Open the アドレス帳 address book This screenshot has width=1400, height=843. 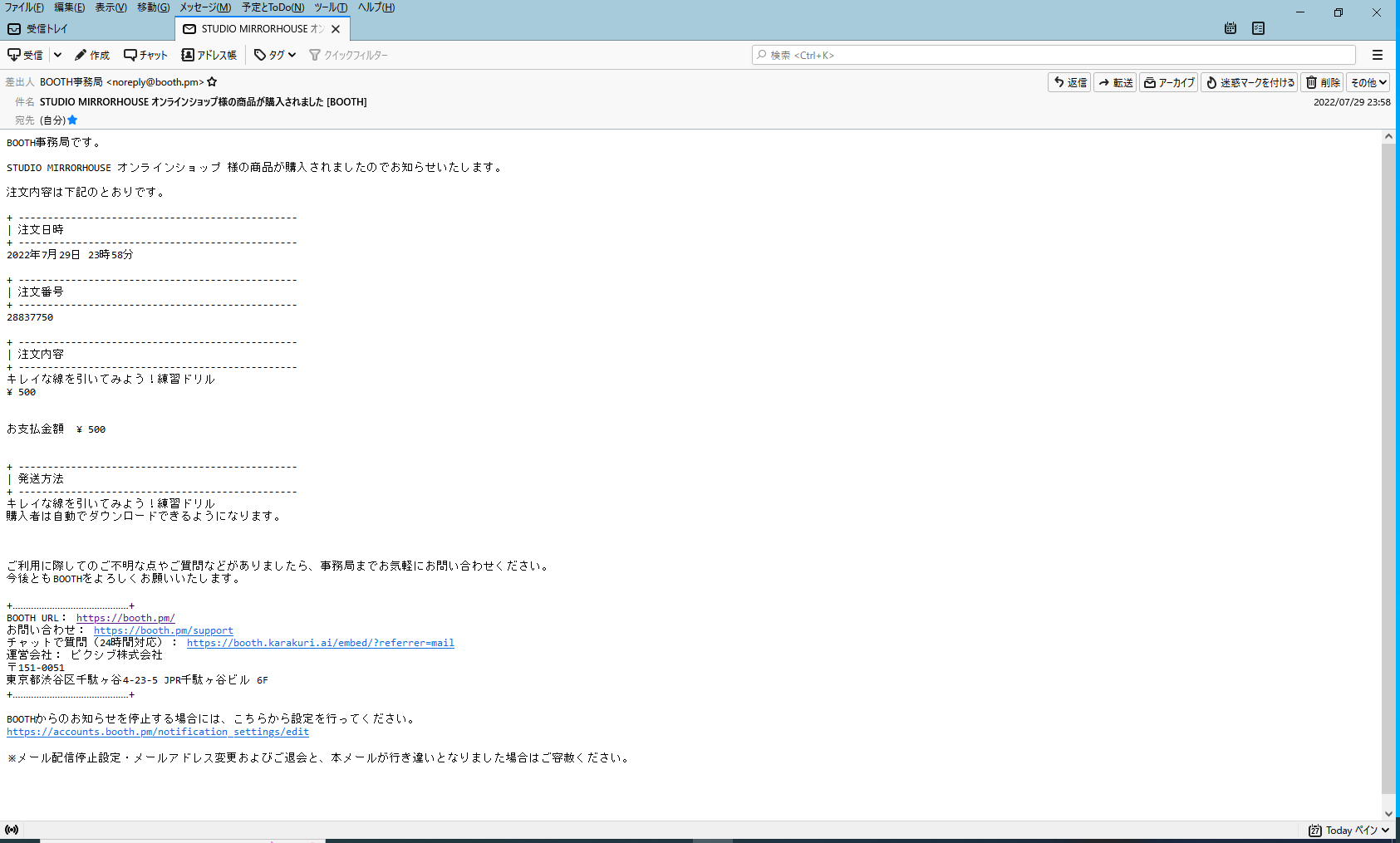[209, 55]
